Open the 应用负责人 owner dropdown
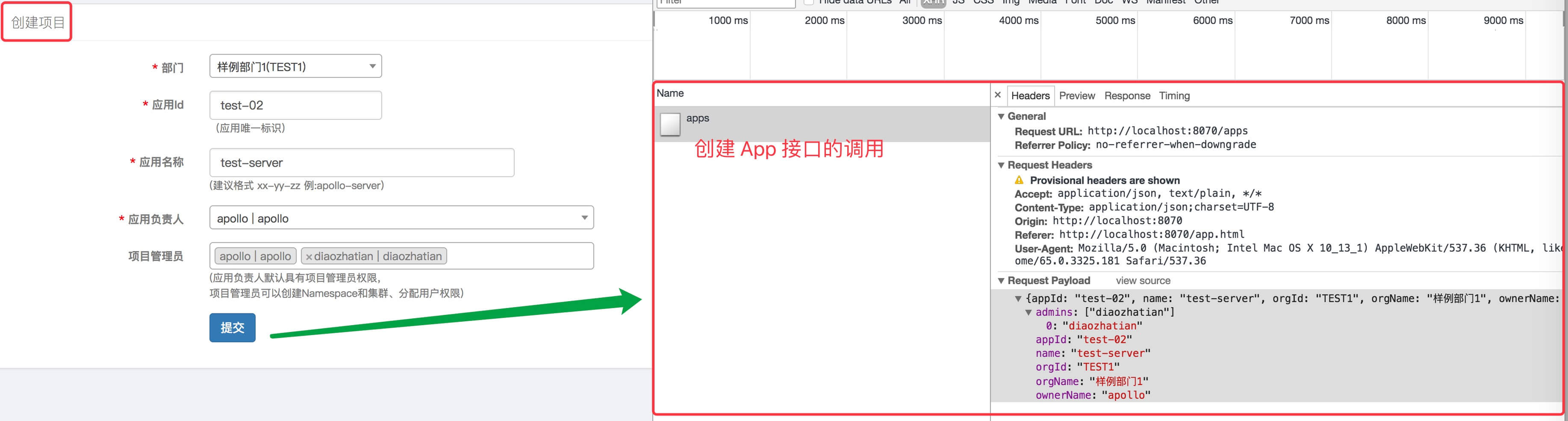 (401, 218)
